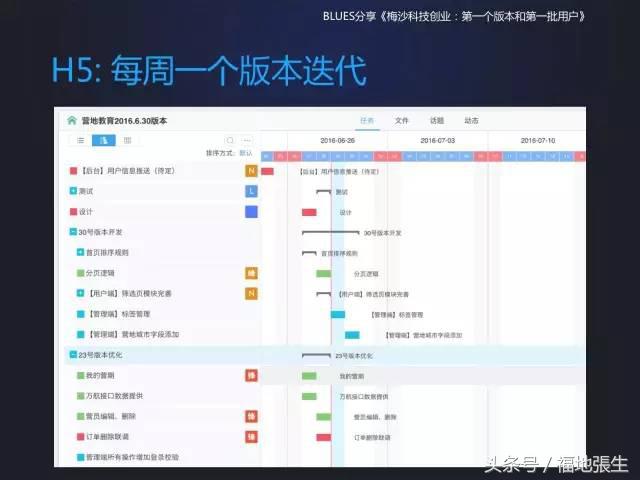
Task: Toggle green status box of 万航接口数据提供
Action: [81, 396]
